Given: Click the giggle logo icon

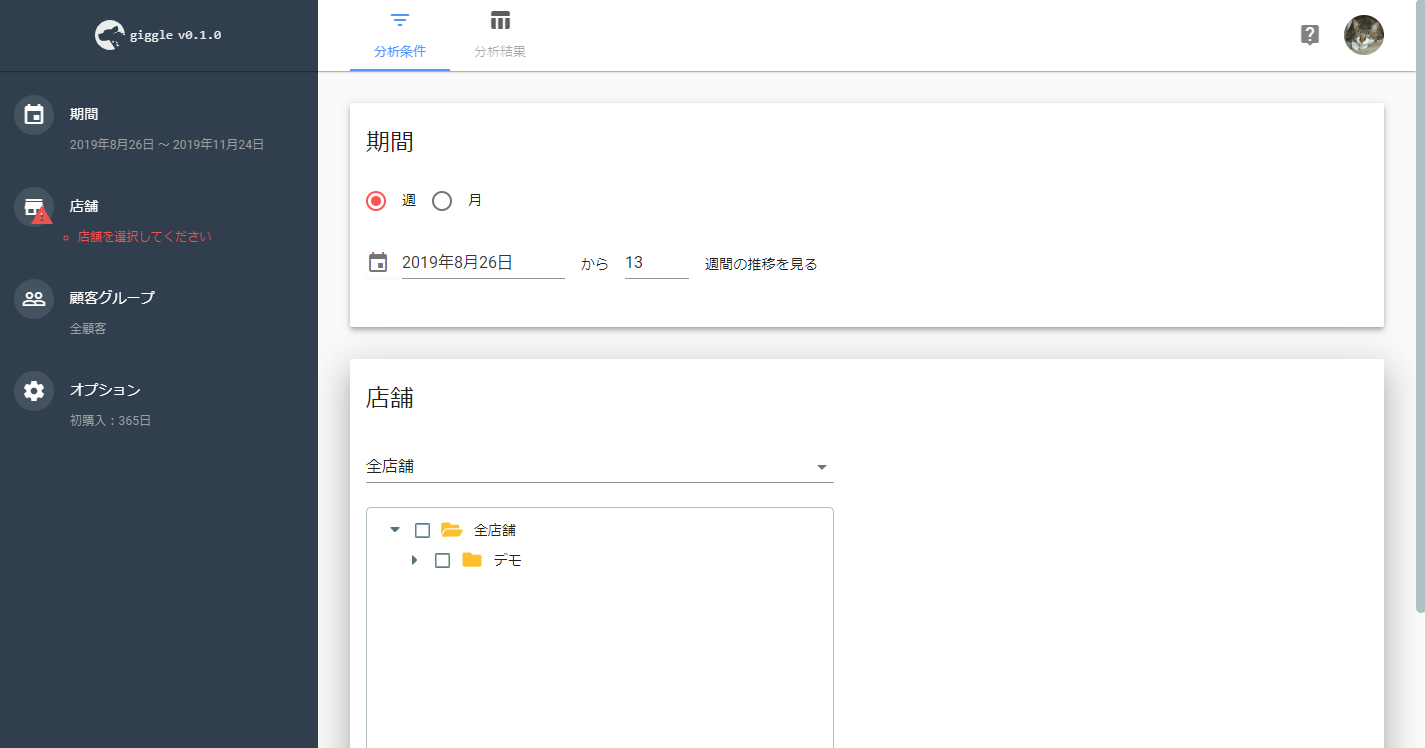Looking at the screenshot, I should 109,36.
